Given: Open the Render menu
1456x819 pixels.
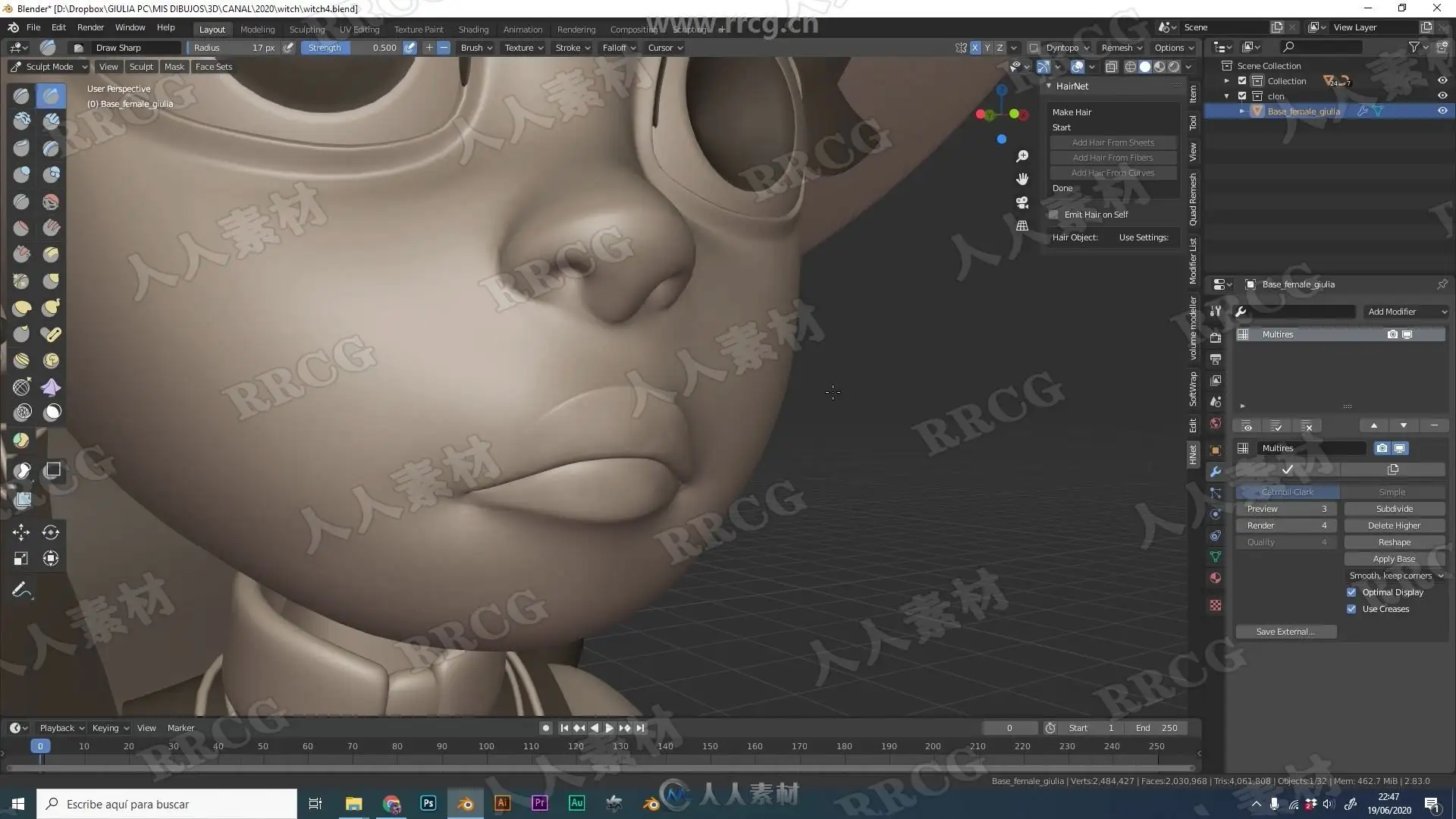Looking at the screenshot, I should click(90, 27).
